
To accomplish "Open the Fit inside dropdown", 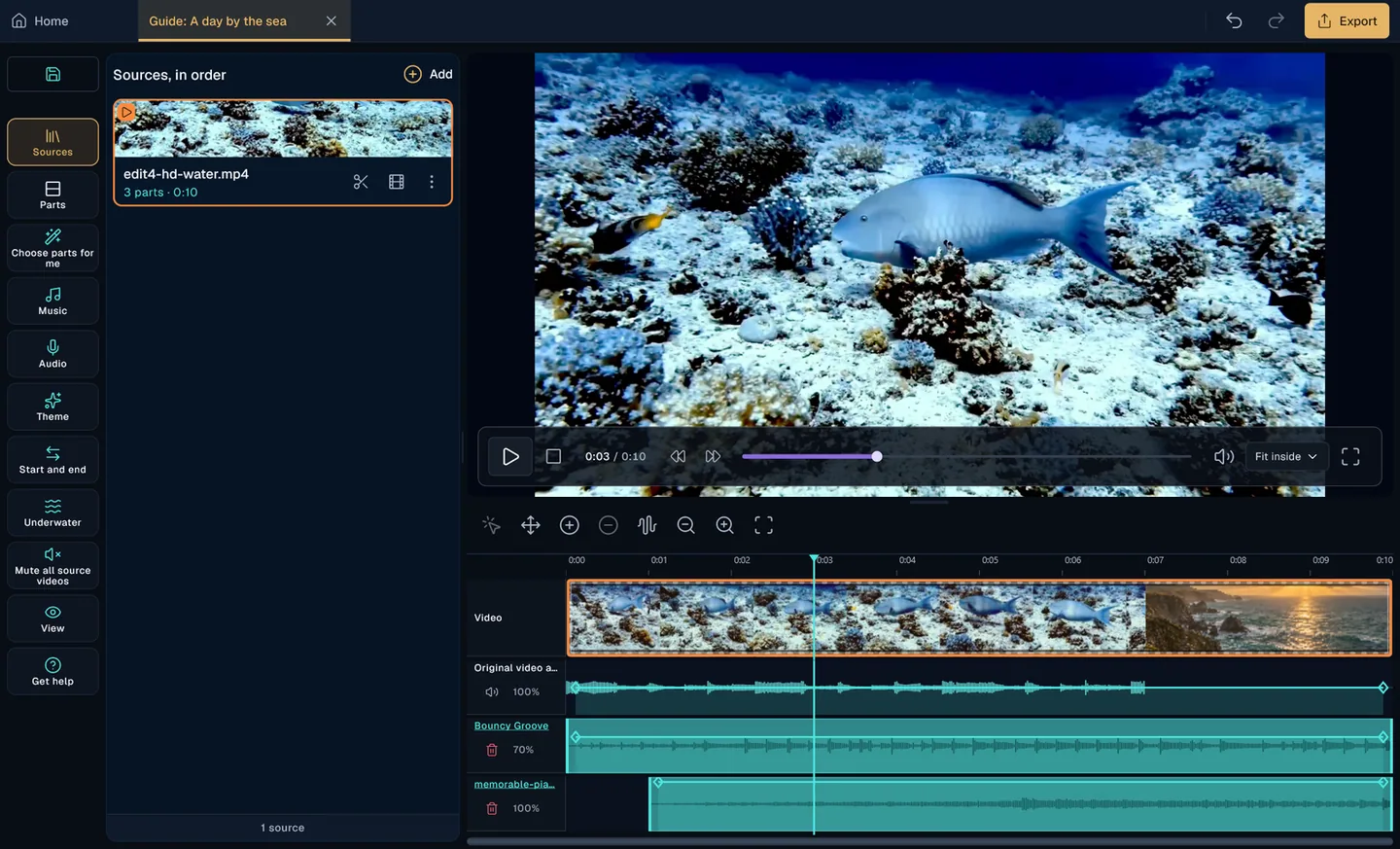I will click(x=1286, y=456).
